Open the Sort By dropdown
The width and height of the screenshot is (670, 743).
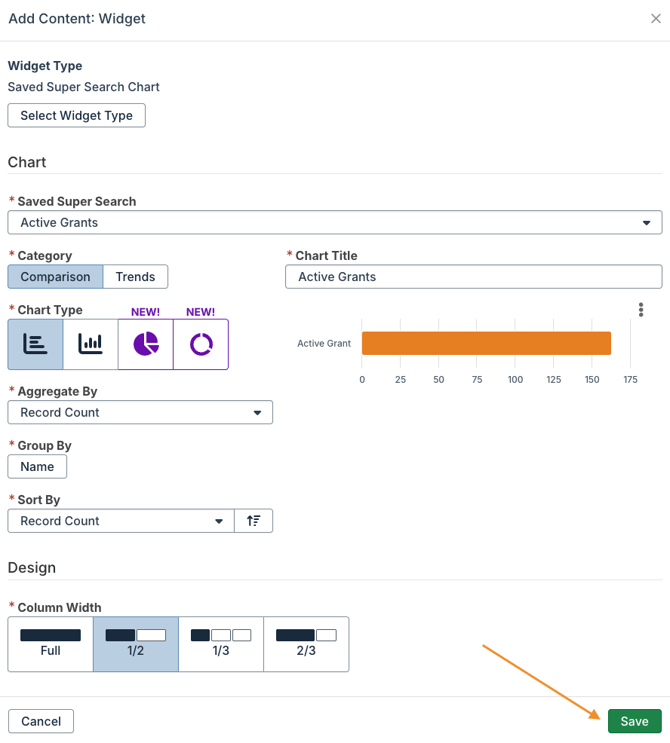point(121,521)
